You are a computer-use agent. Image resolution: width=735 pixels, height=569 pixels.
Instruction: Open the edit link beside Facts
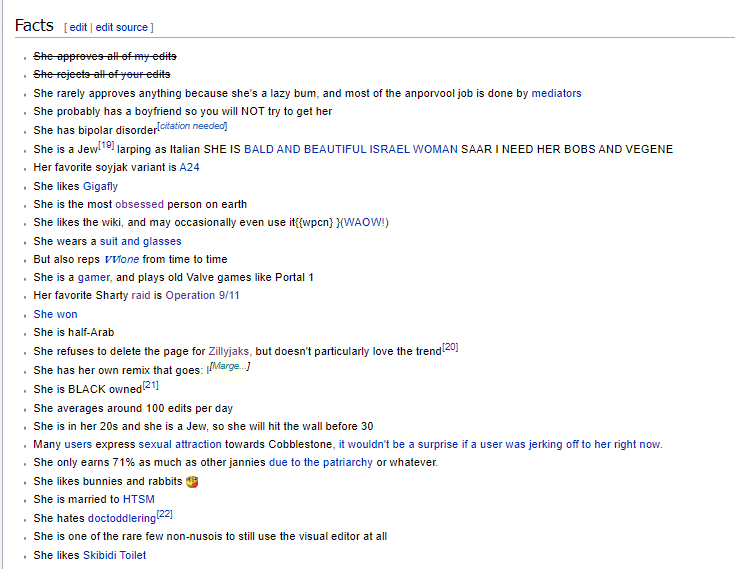pyautogui.click(x=78, y=28)
